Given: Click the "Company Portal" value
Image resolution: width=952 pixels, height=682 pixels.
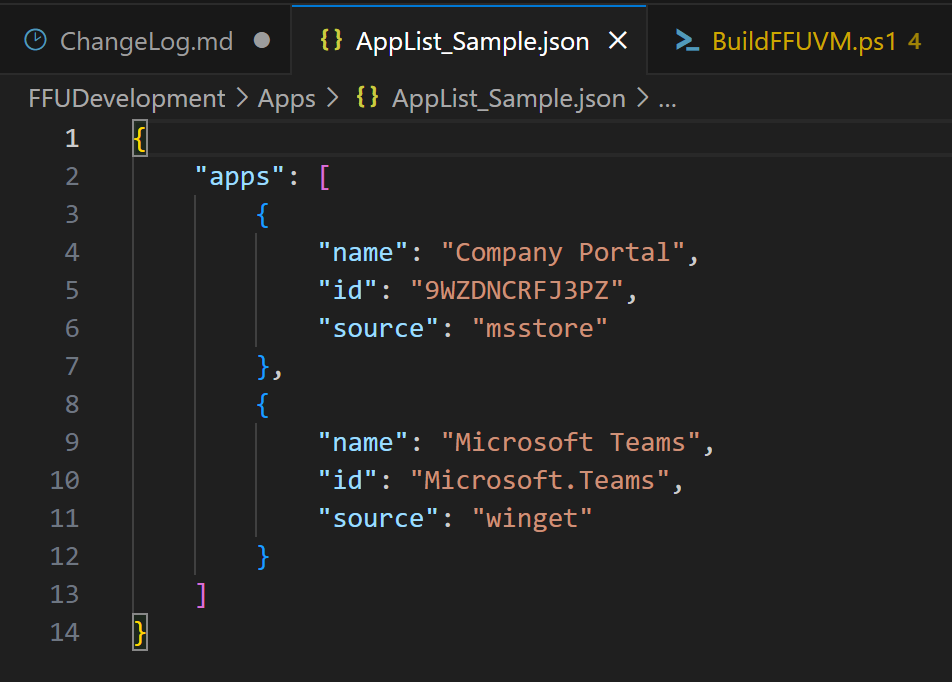Looking at the screenshot, I should (563, 253).
